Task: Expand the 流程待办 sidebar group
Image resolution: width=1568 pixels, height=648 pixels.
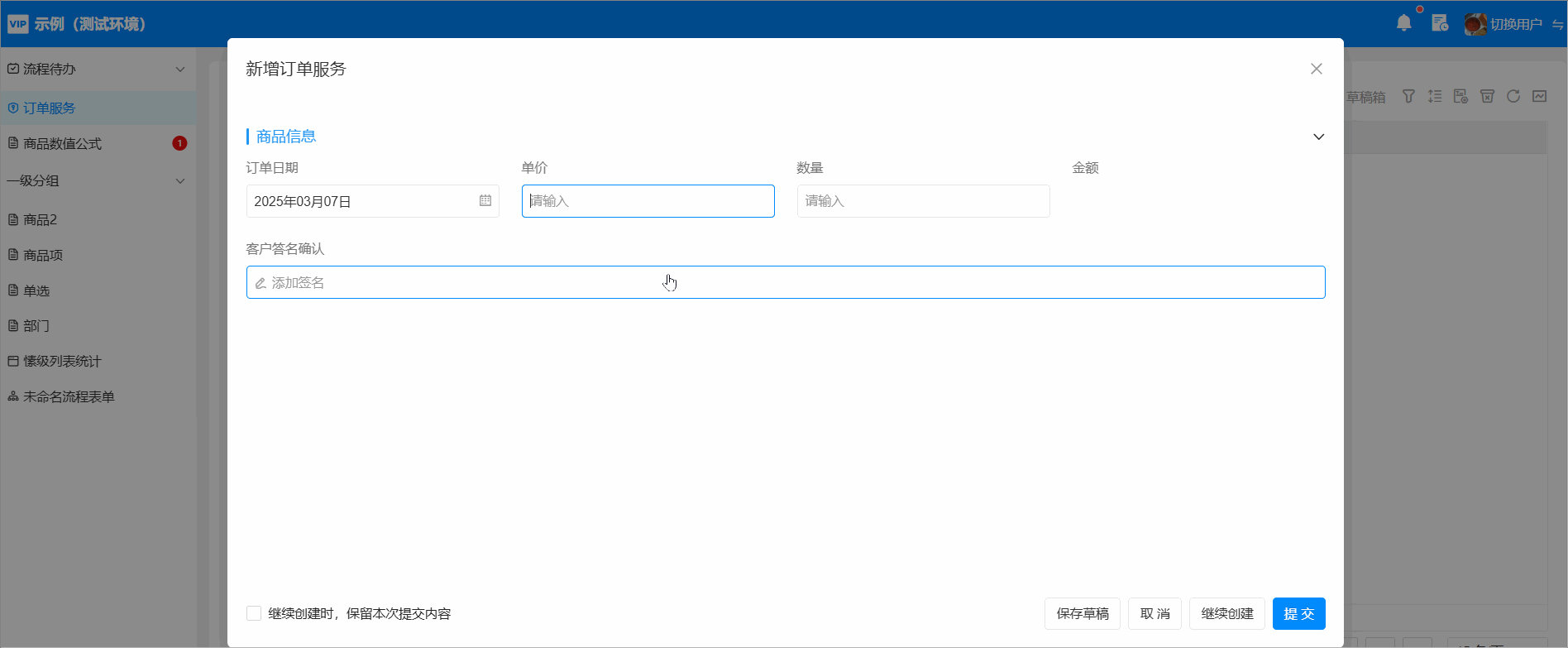Action: 180,70
